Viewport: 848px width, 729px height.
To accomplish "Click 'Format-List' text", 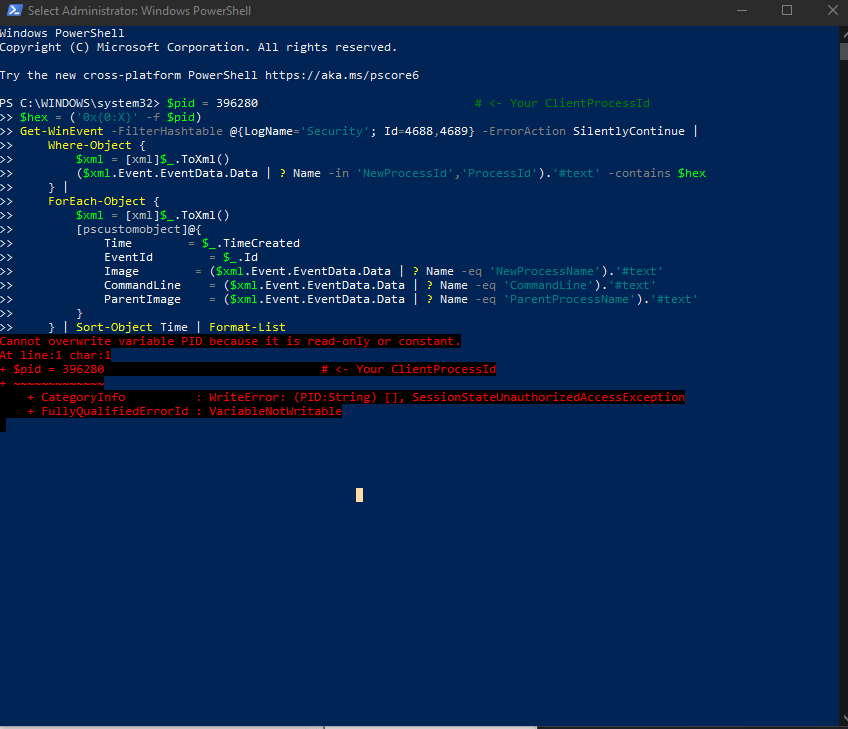I will (247, 328).
